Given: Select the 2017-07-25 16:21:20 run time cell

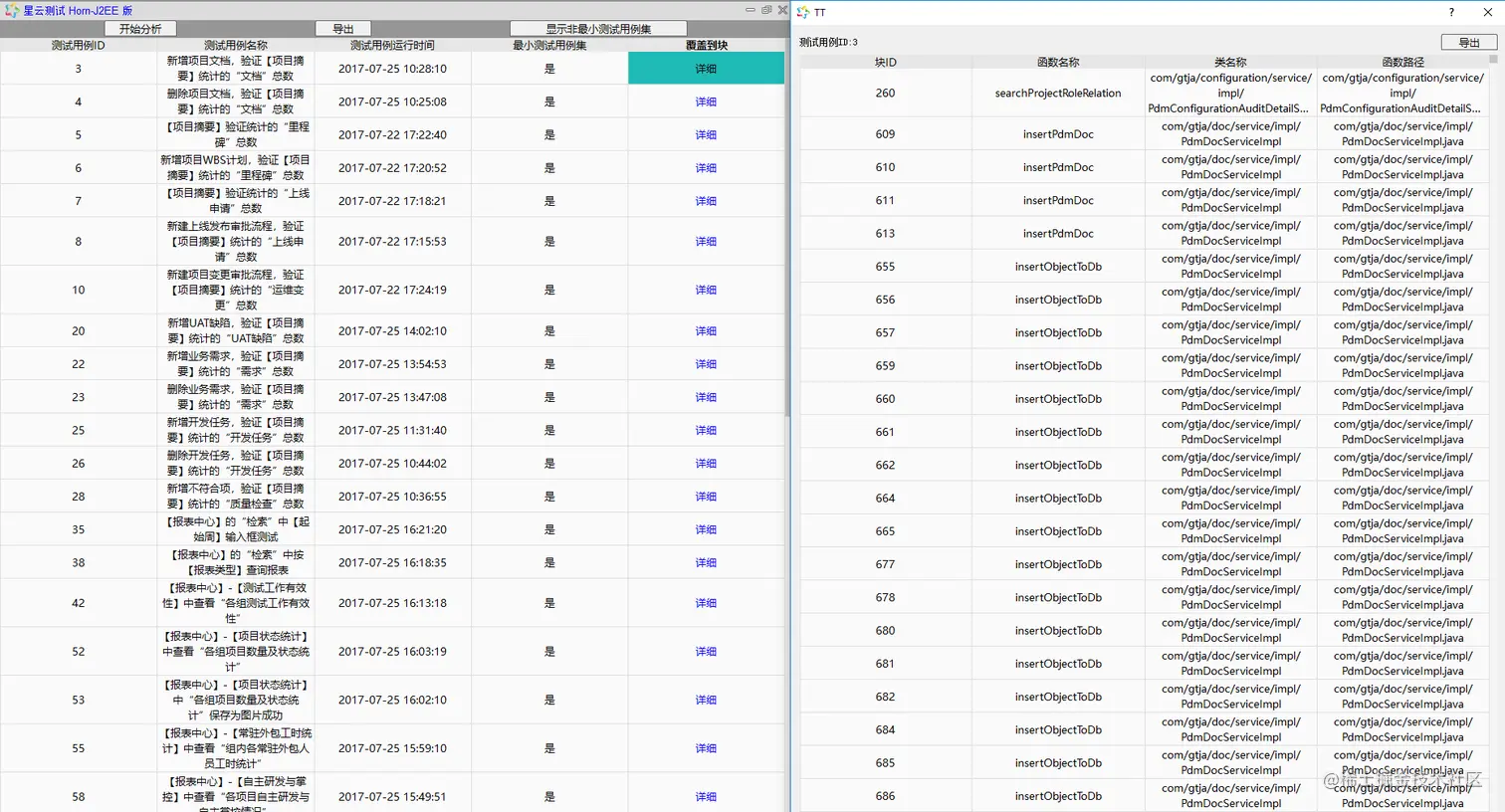Looking at the screenshot, I should tap(392, 529).
